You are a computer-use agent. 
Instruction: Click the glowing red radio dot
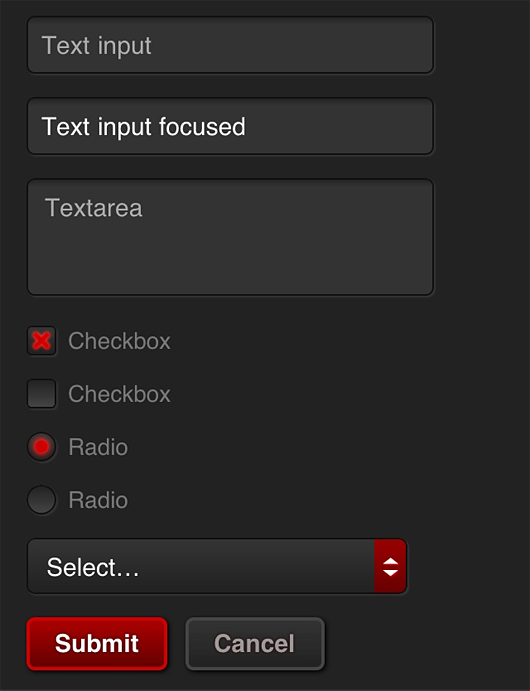coord(41,447)
